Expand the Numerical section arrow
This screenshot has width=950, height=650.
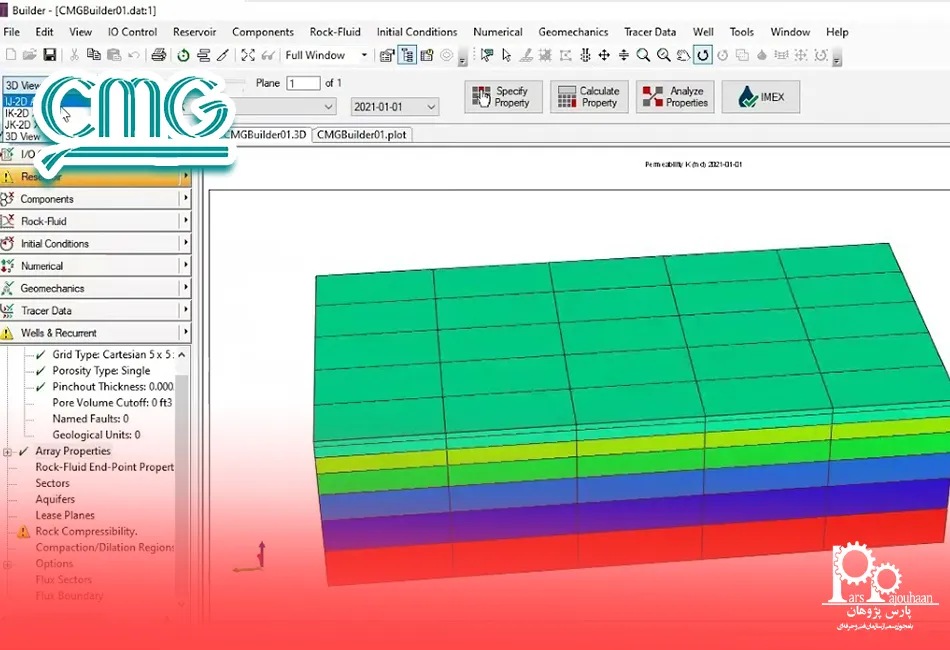(185, 266)
